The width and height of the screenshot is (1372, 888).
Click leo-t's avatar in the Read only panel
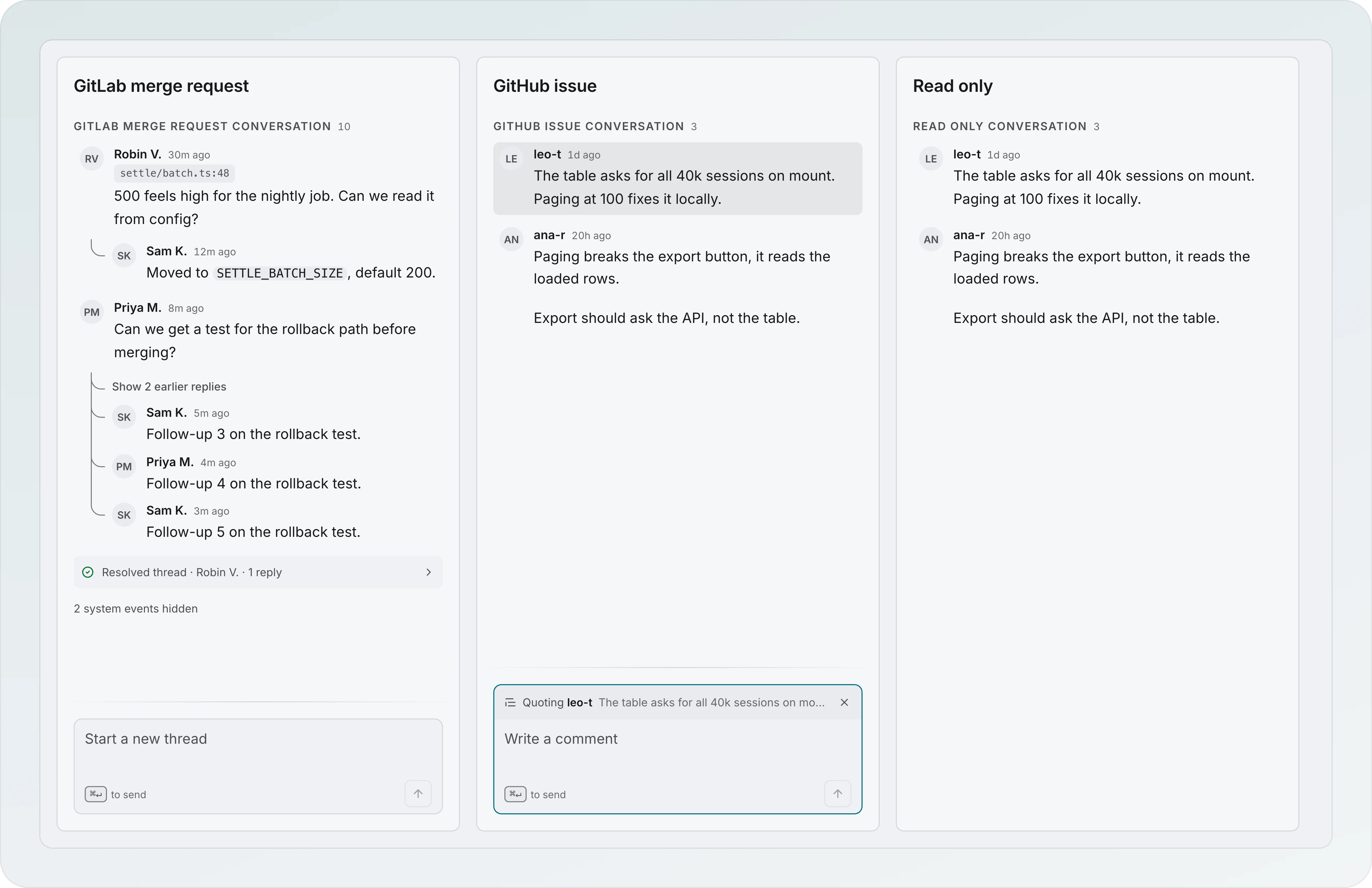[x=931, y=158]
